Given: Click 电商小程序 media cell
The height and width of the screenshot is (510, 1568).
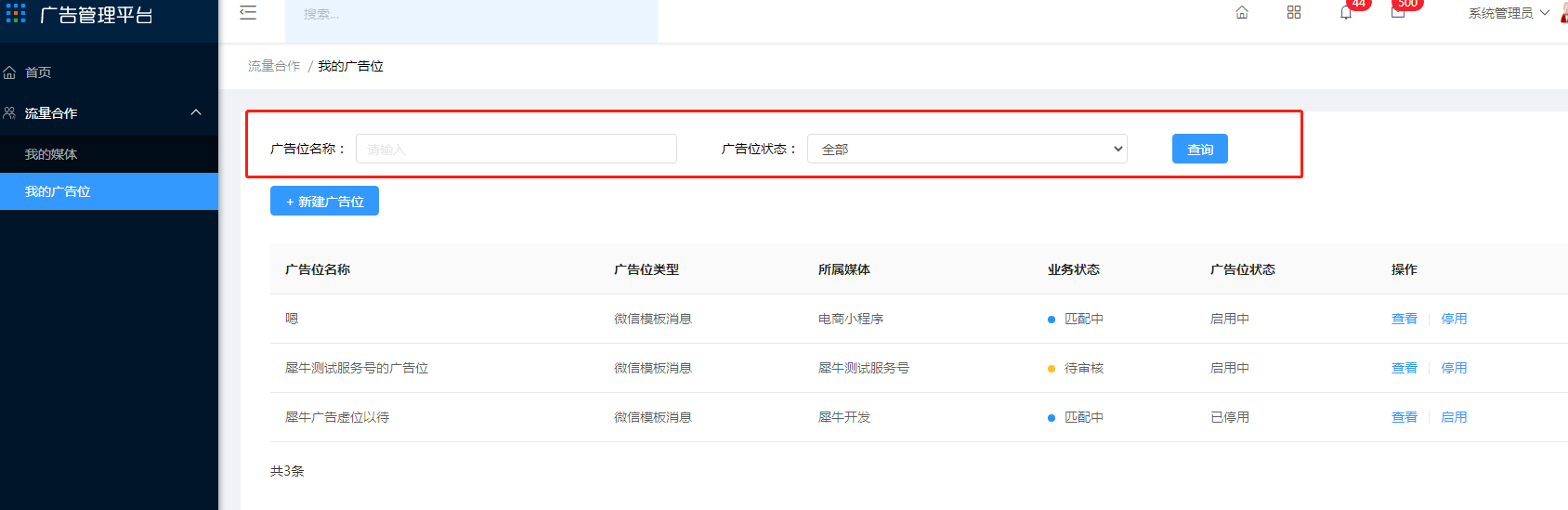Looking at the screenshot, I should [851, 319].
